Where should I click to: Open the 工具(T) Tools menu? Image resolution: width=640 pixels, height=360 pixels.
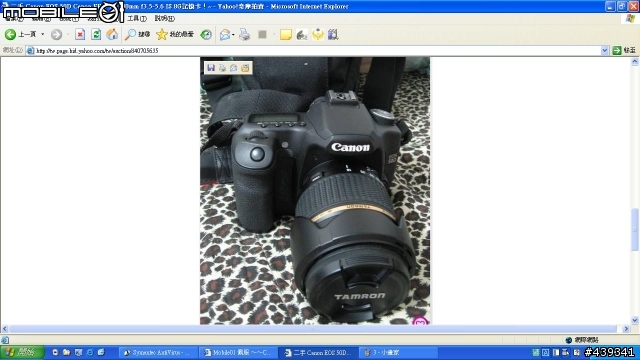pyautogui.click(x=137, y=18)
